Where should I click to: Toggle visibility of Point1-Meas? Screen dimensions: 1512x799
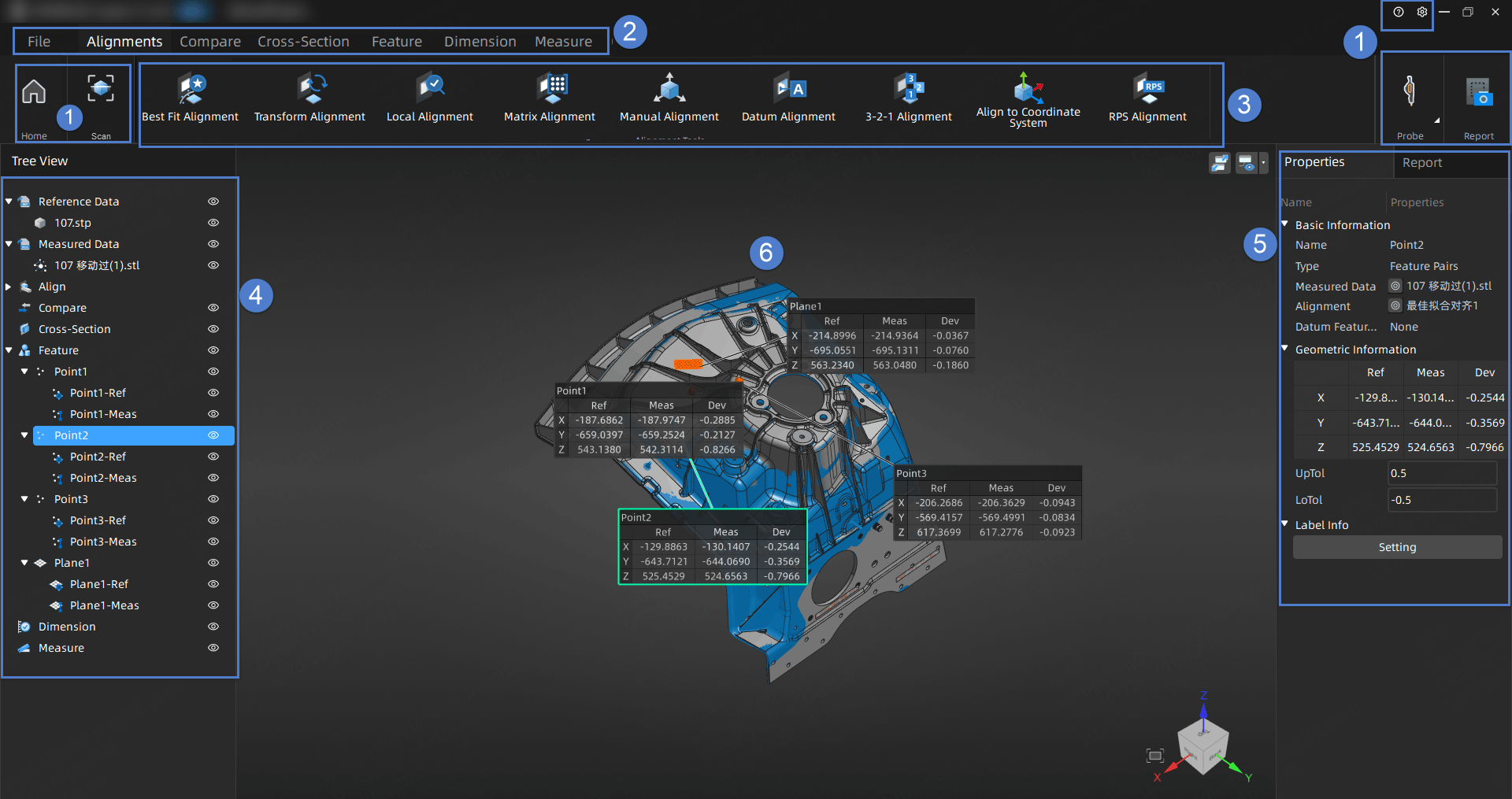point(213,414)
